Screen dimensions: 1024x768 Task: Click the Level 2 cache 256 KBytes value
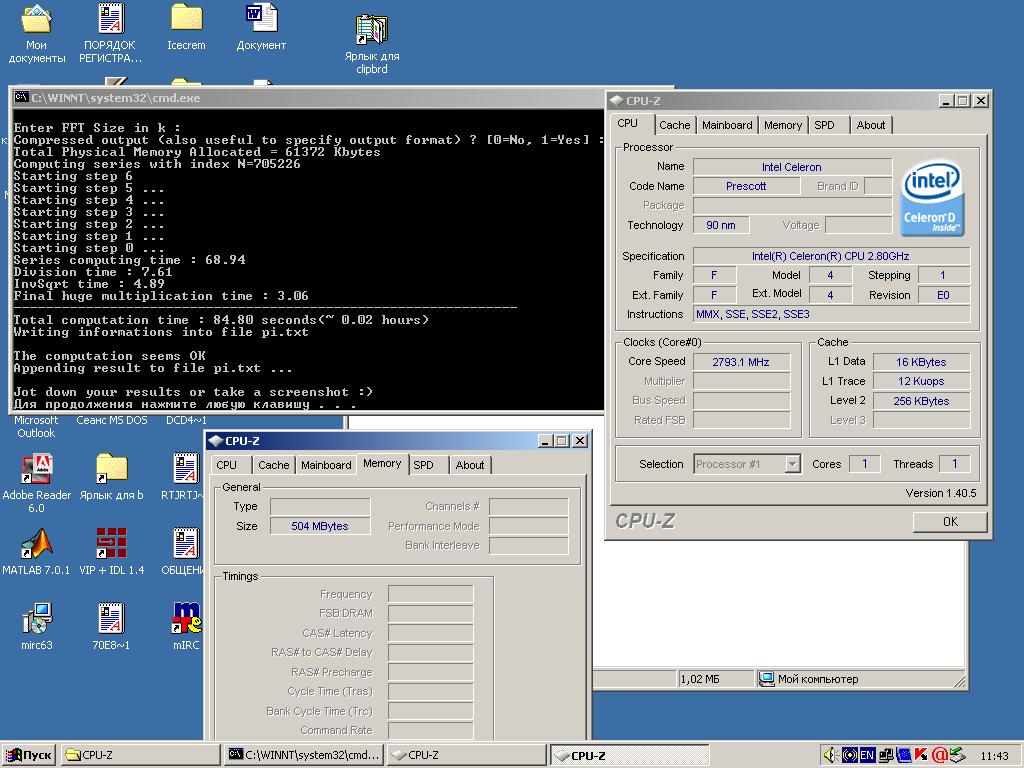click(x=921, y=401)
